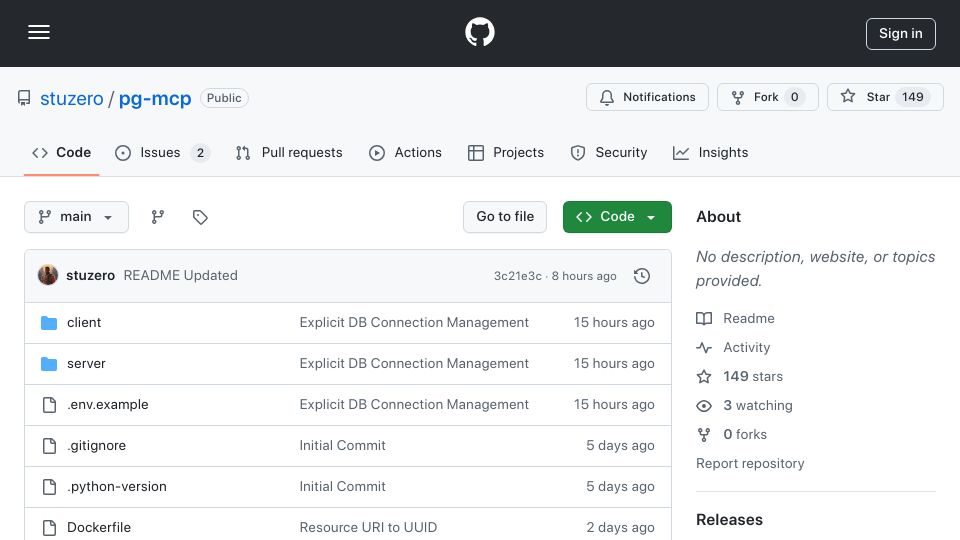Viewport: 960px width, 540px height.
Task: View branches via the branch icon
Action: coord(158,217)
